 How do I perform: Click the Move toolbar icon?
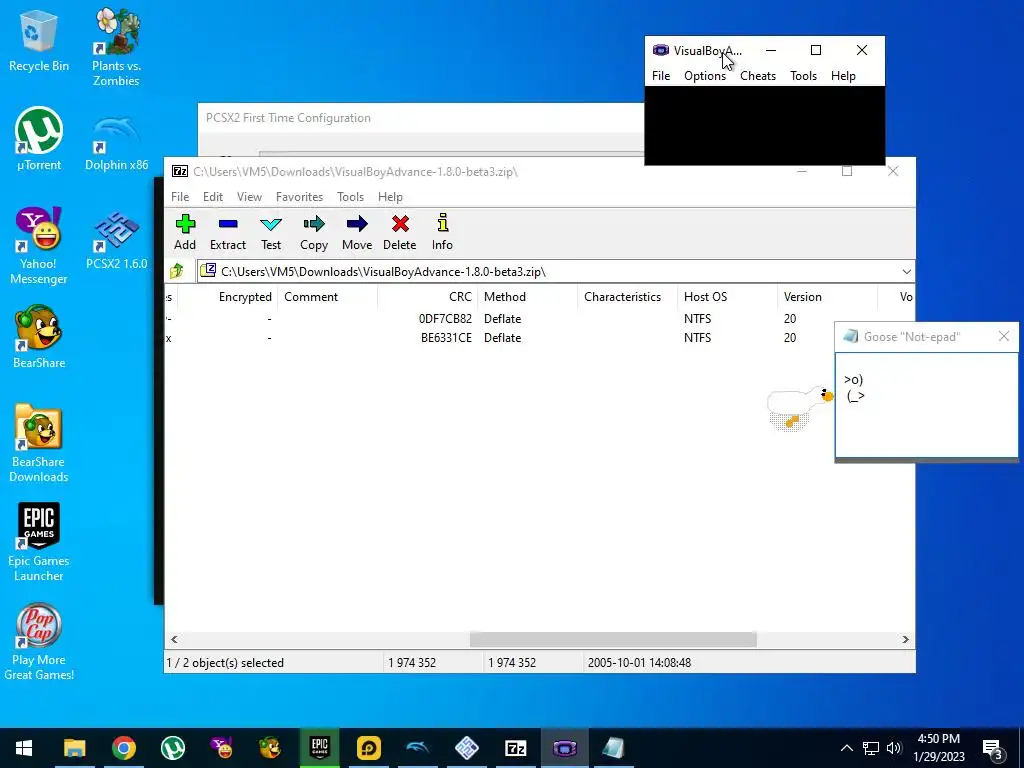tap(357, 232)
